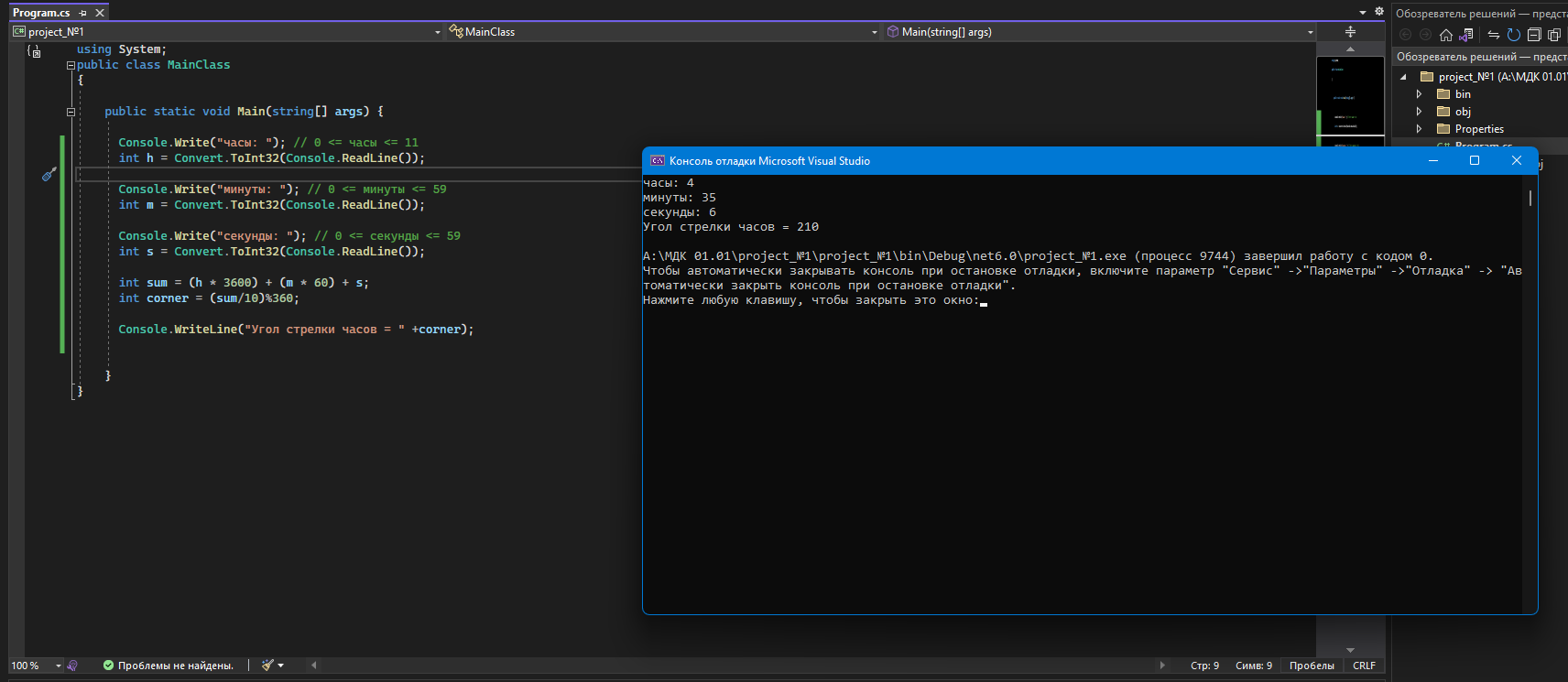The width and height of the screenshot is (1568, 682).
Task: Toggle the CRLF line ending indicator
Action: pos(1364,666)
